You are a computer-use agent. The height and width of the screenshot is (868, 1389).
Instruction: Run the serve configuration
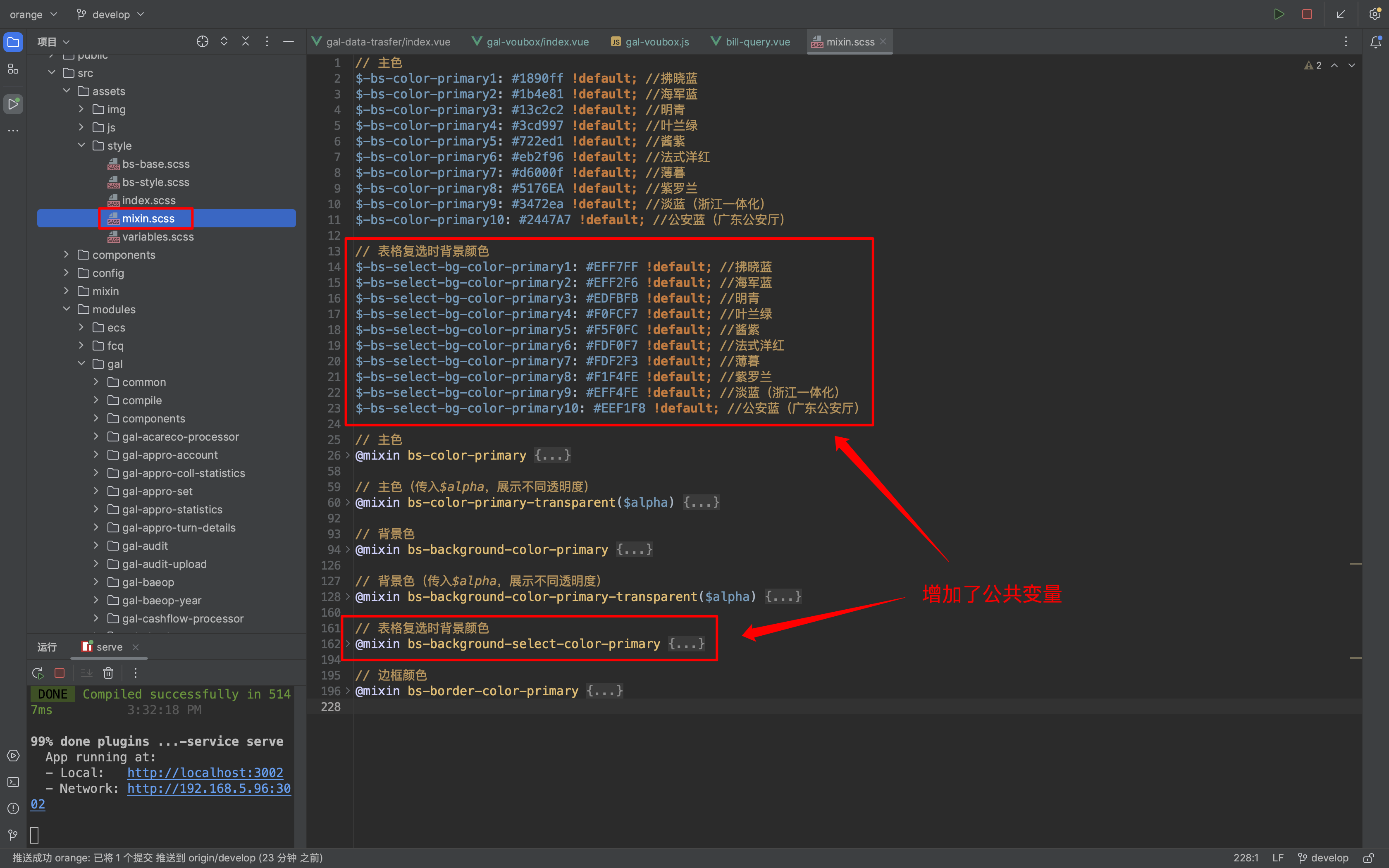[x=1279, y=14]
